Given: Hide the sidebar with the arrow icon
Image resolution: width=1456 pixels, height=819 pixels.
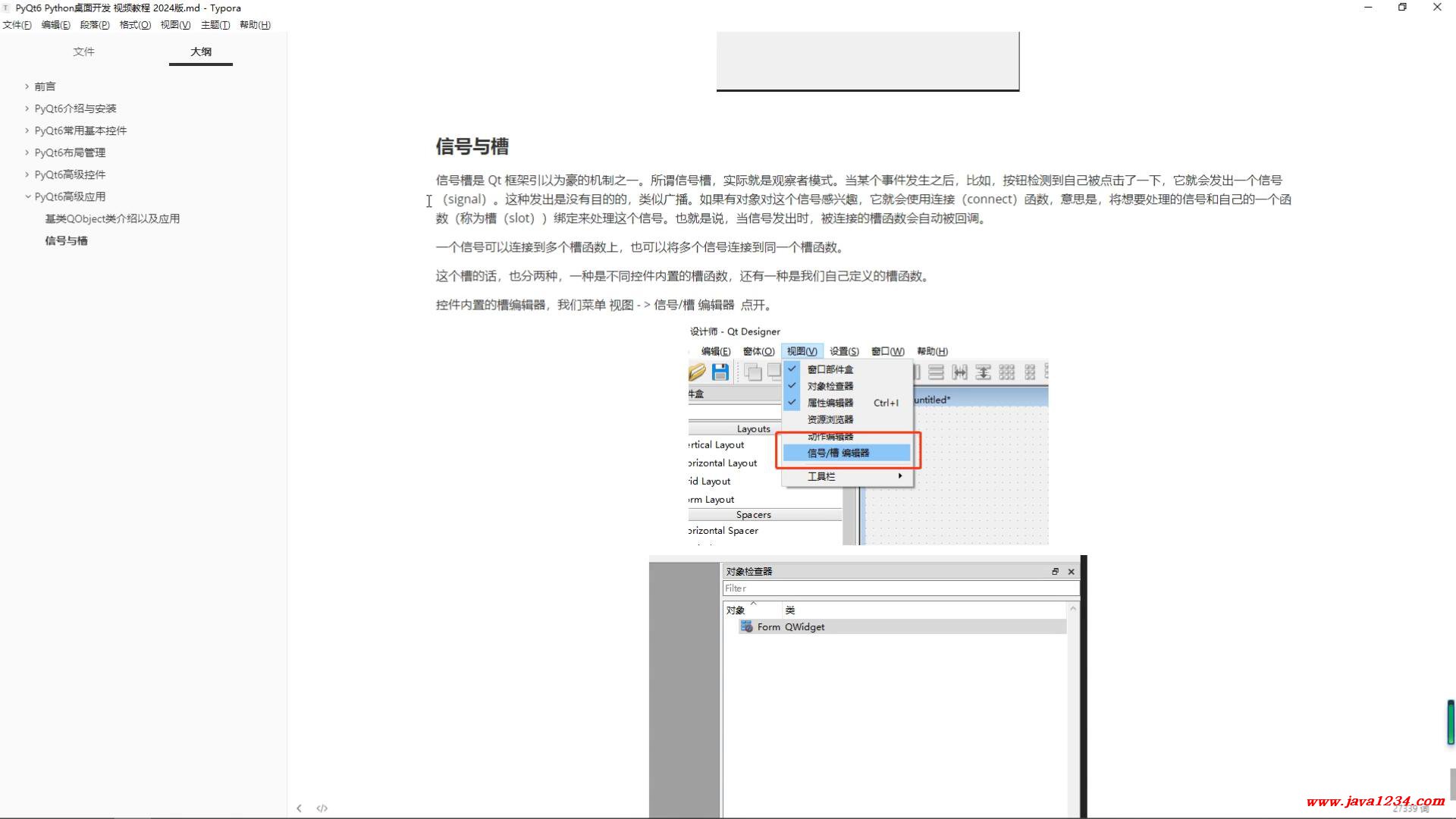Looking at the screenshot, I should click(299, 808).
